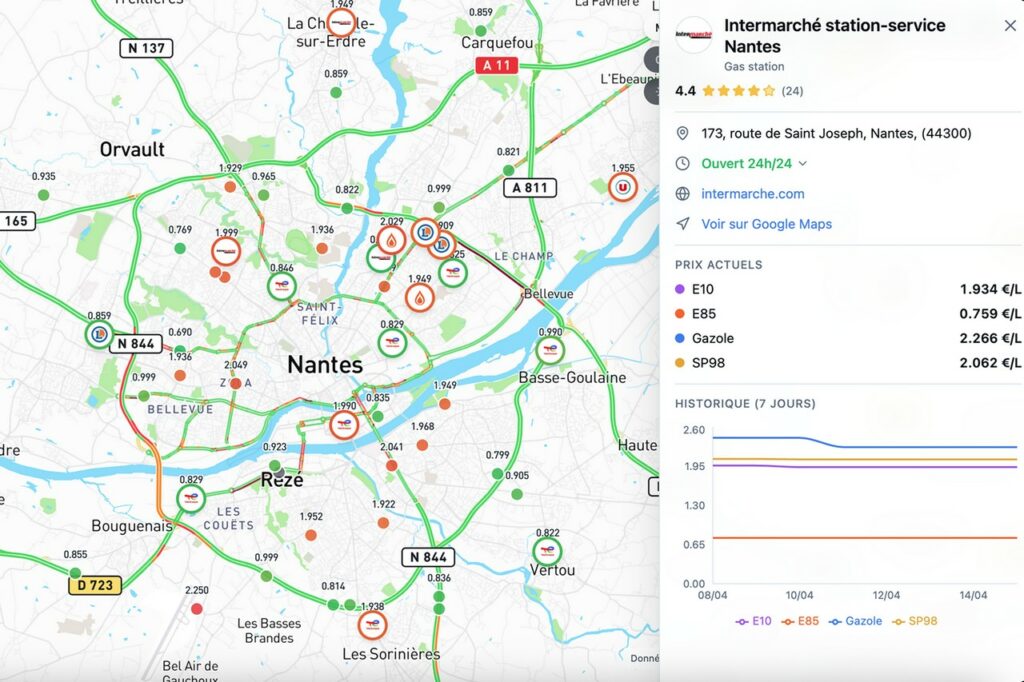This screenshot has width=1024, height=682.
Task: Toggle the E10 series in chart legend
Action: (755, 621)
